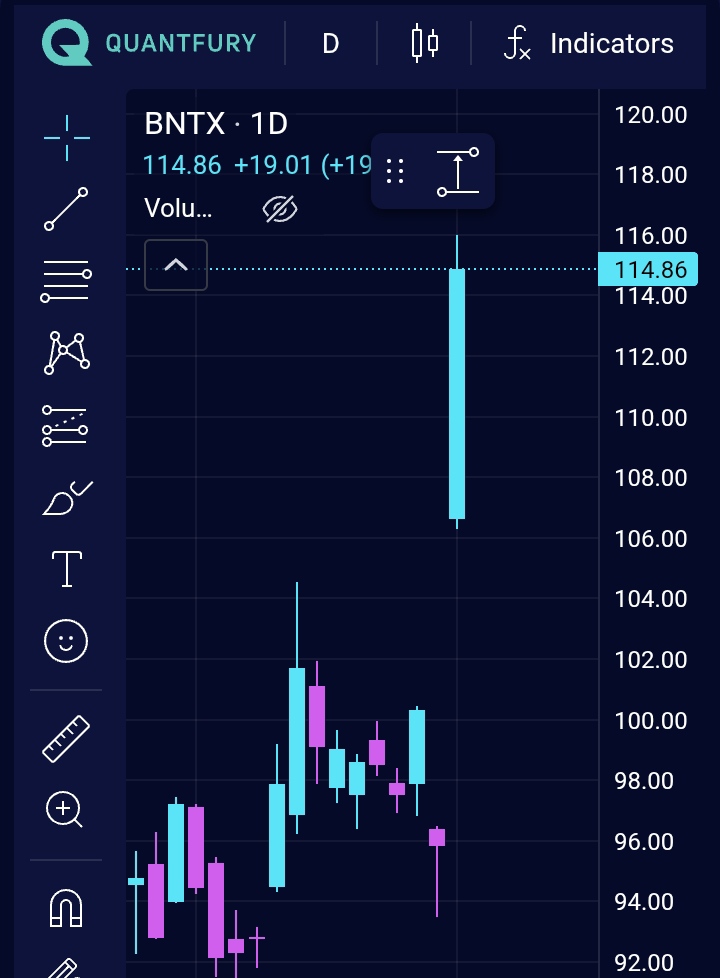Select the trend line drawing tool
This screenshot has height=978, width=720.
(66, 209)
